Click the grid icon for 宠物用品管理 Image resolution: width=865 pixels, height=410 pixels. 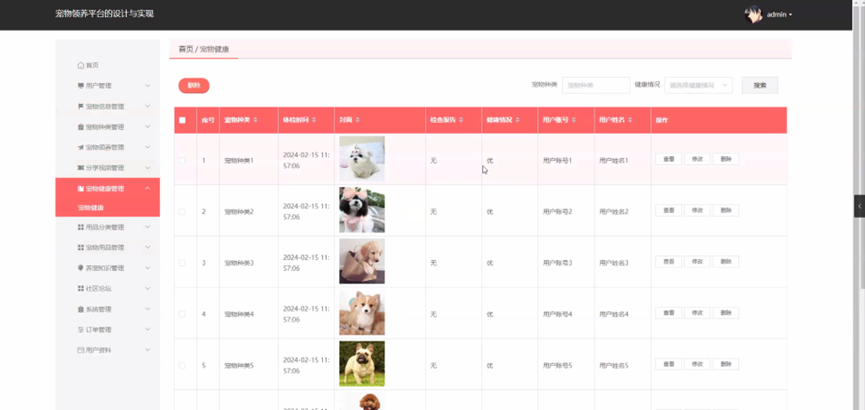(x=81, y=247)
